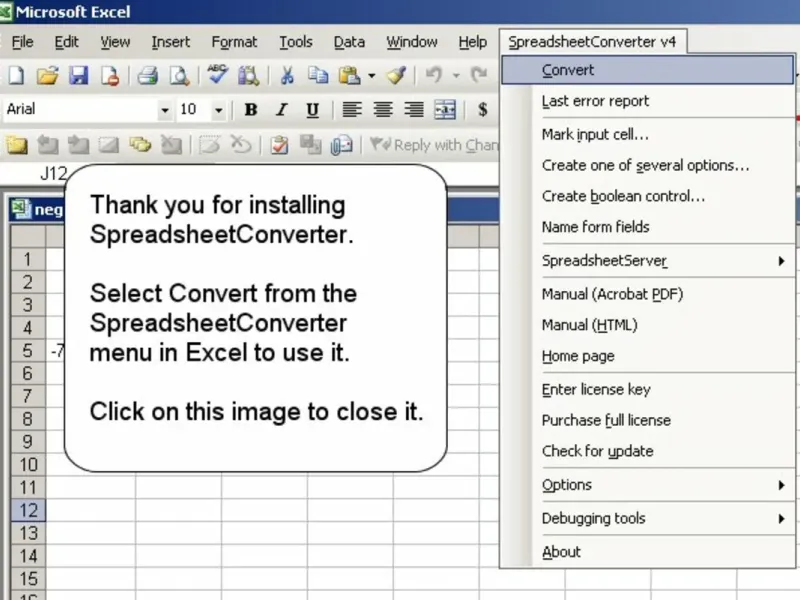Click the Paste clipboard icon
800x600 pixels.
[349, 76]
